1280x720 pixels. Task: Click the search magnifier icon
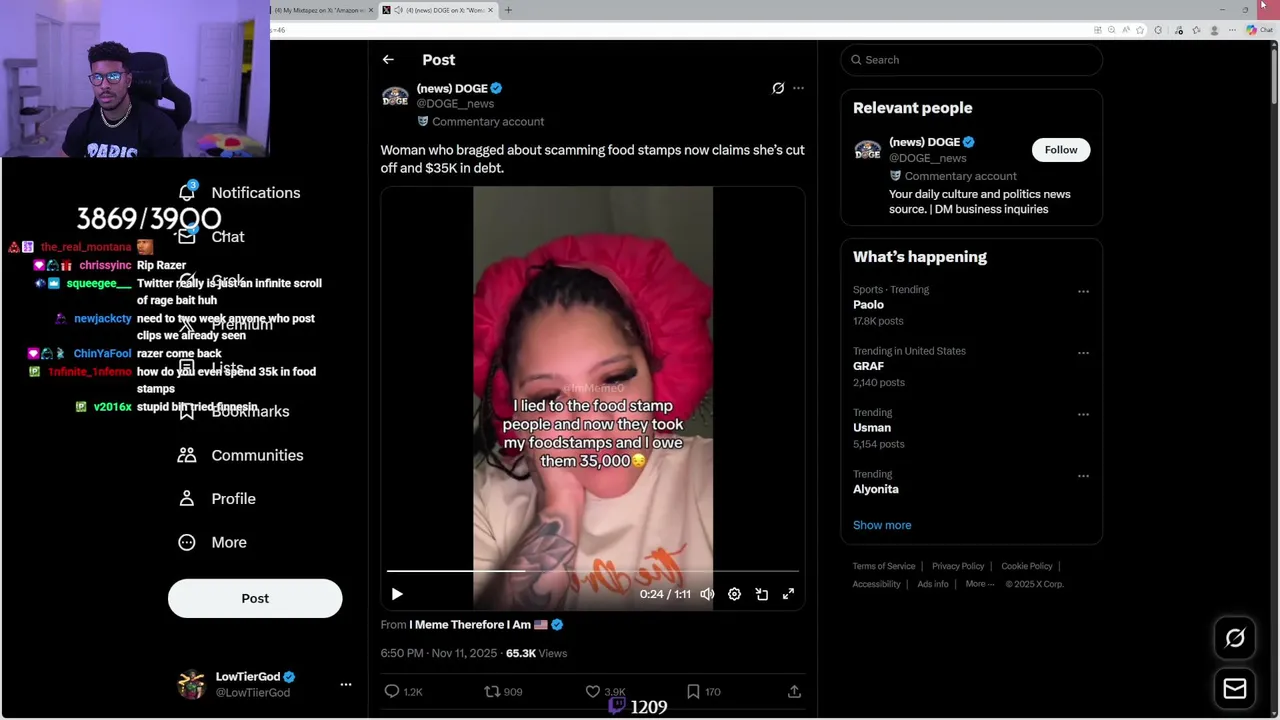point(856,60)
